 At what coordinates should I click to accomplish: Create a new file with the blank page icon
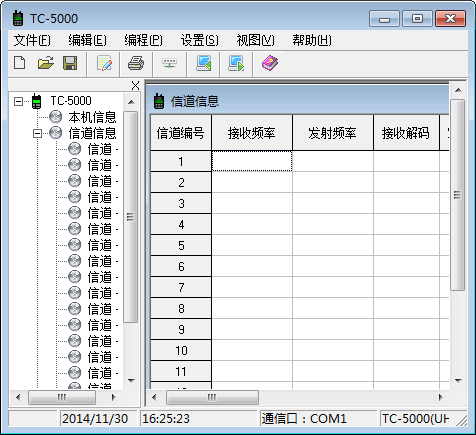pos(20,63)
